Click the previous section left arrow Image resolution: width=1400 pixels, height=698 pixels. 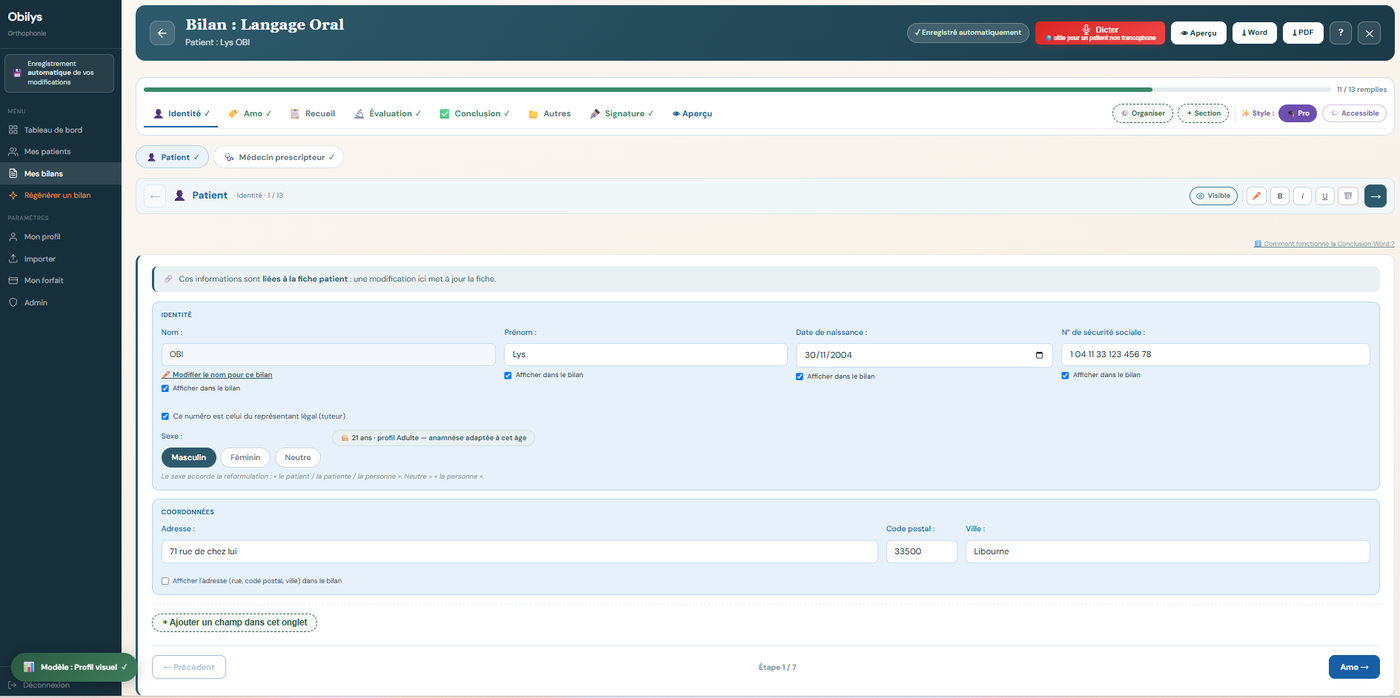pos(155,196)
